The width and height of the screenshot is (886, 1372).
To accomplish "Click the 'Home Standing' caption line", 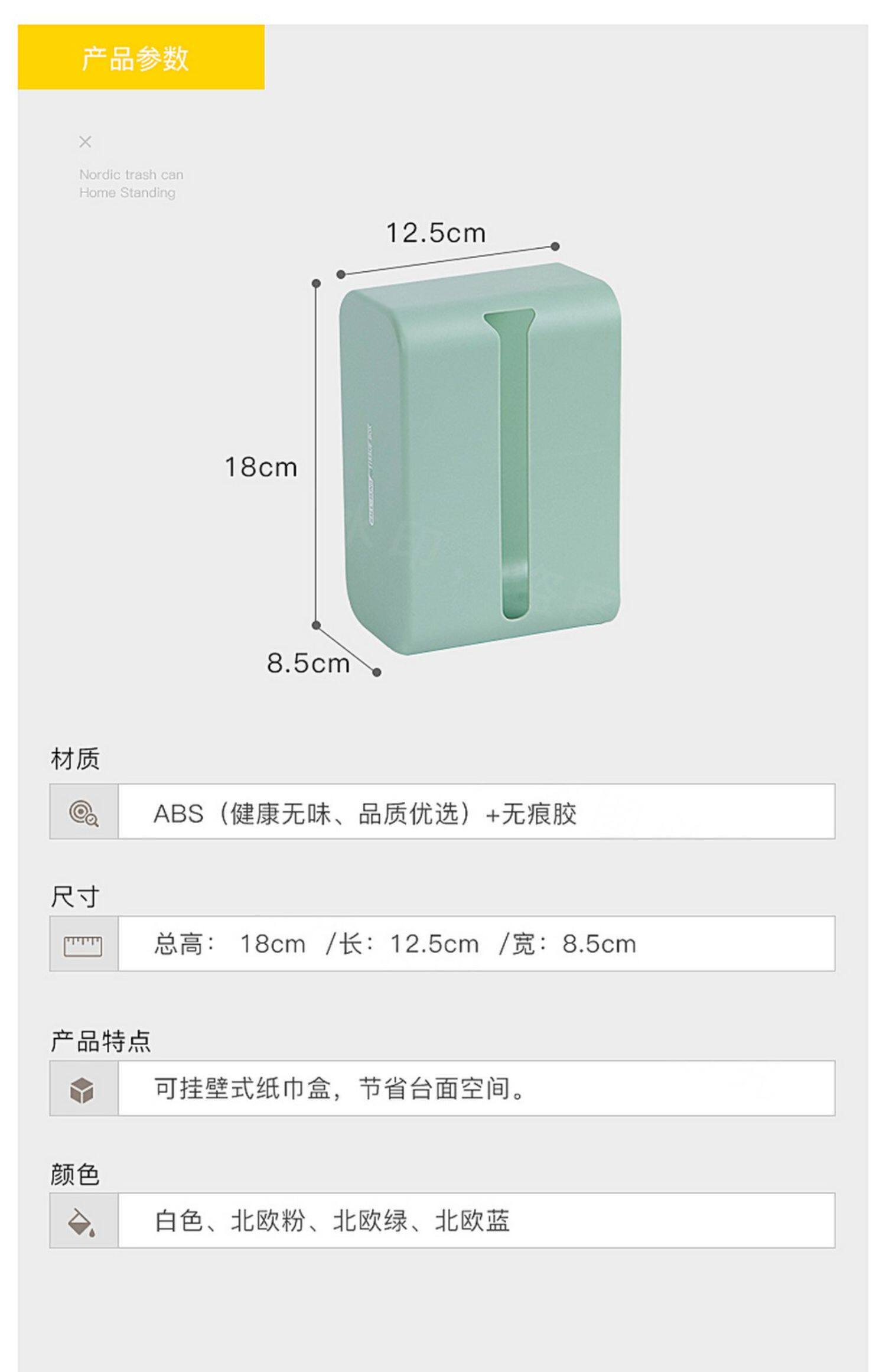I will pyautogui.click(x=127, y=193).
